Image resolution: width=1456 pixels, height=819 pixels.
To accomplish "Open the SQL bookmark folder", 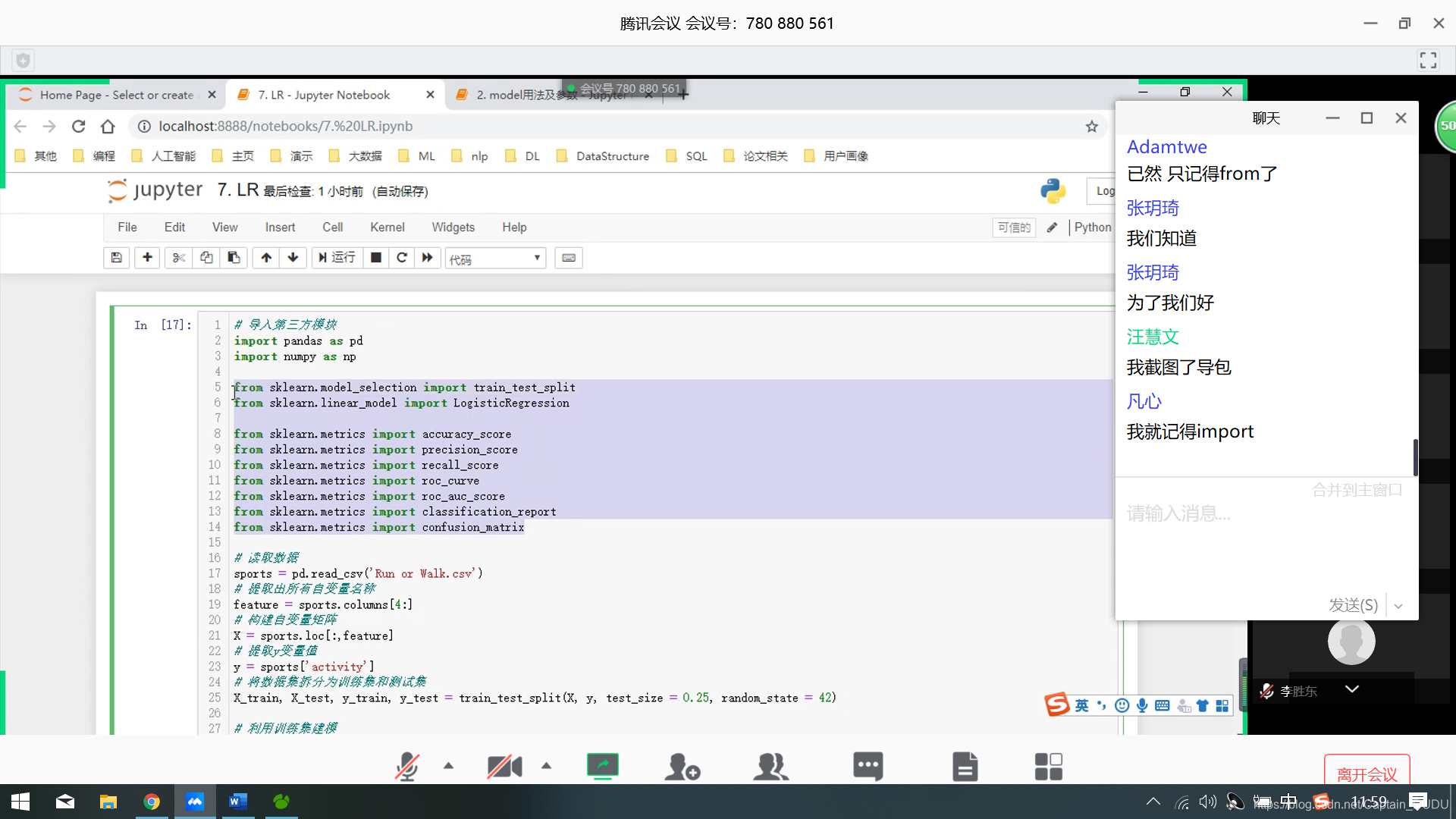I will [x=687, y=156].
